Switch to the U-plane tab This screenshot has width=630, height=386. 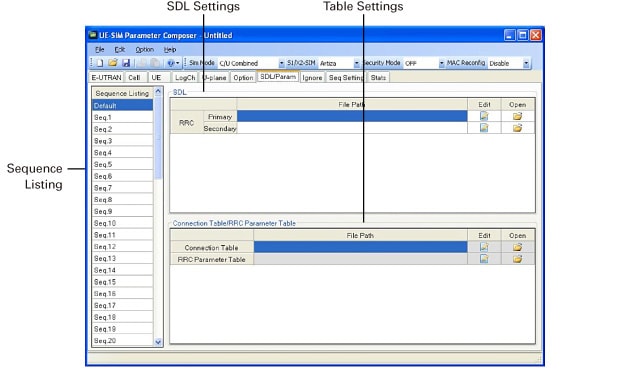tap(215, 78)
